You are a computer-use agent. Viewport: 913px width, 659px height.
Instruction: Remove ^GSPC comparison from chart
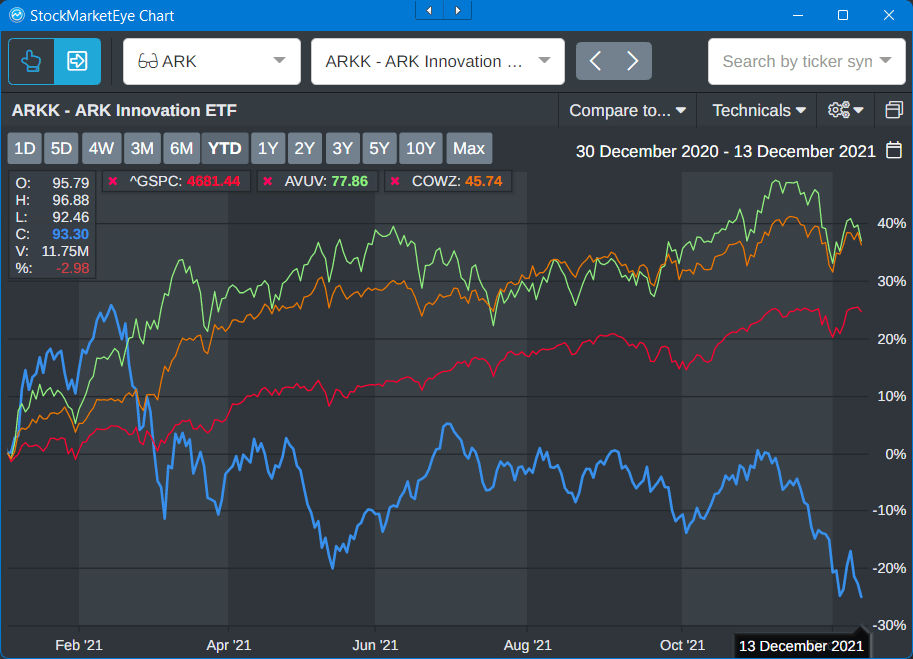[114, 181]
